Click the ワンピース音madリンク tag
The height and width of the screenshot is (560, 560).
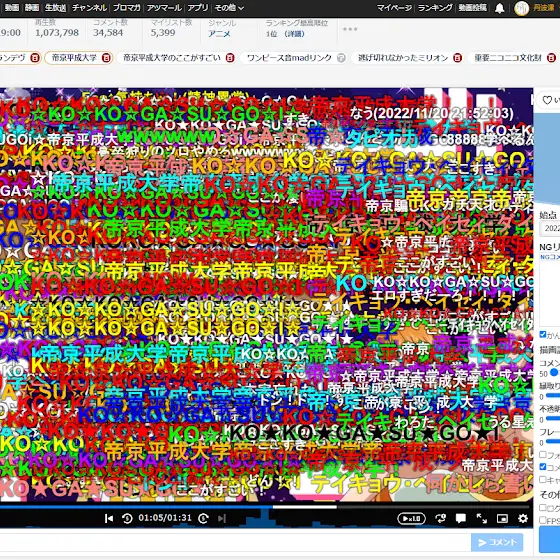[289, 58]
